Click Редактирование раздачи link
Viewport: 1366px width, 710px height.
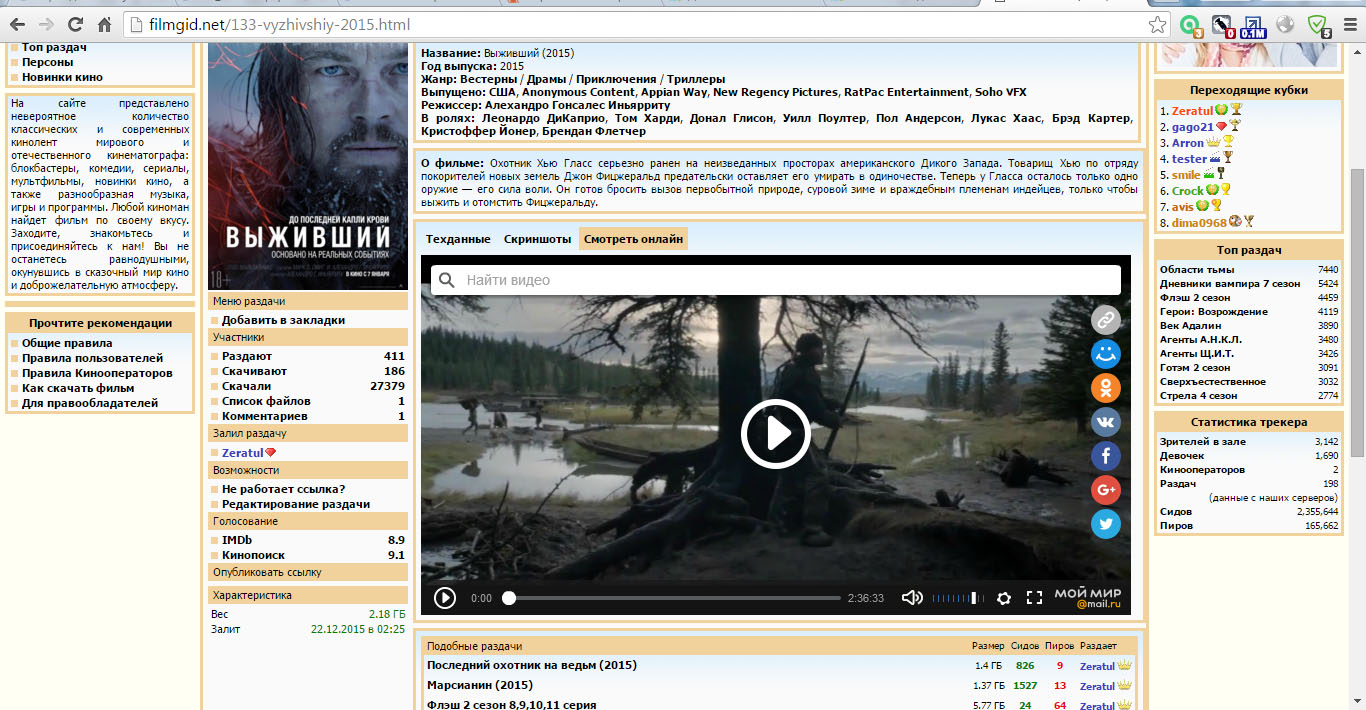(296, 504)
